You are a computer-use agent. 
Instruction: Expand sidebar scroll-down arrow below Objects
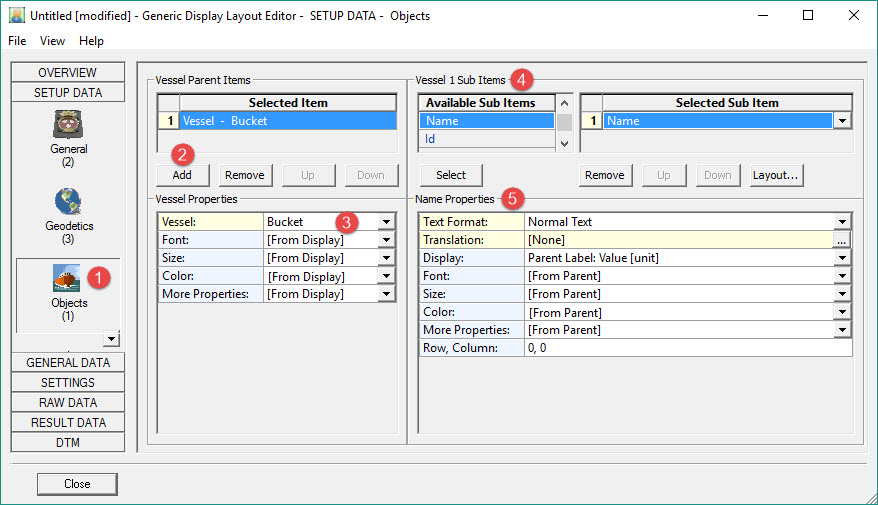click(111, 339)
